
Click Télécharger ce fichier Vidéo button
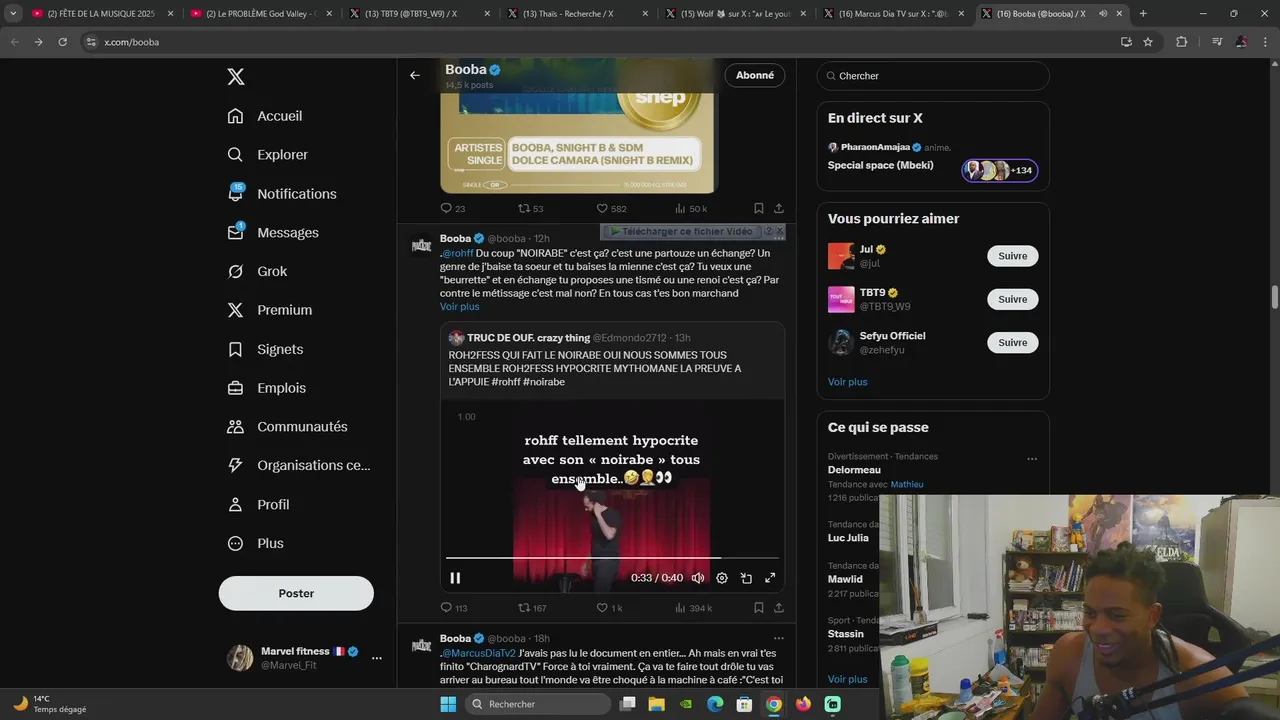coord(681,231)
